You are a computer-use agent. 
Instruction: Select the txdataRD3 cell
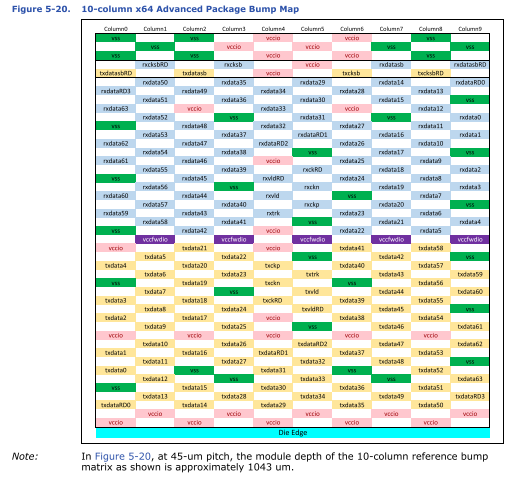[x=470, y=396]
